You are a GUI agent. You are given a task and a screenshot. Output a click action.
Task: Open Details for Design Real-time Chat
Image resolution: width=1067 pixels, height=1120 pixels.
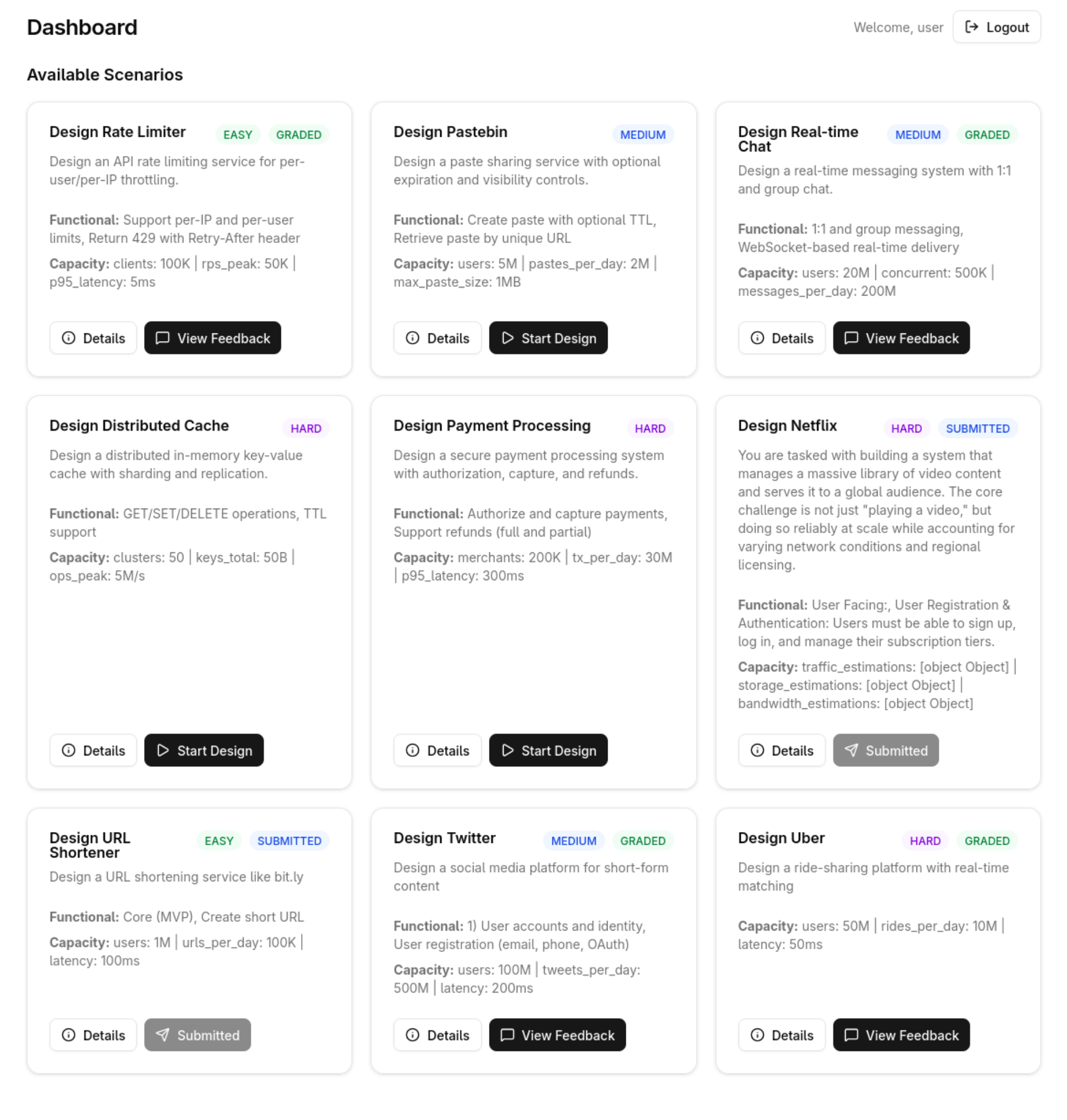(781, 338)
